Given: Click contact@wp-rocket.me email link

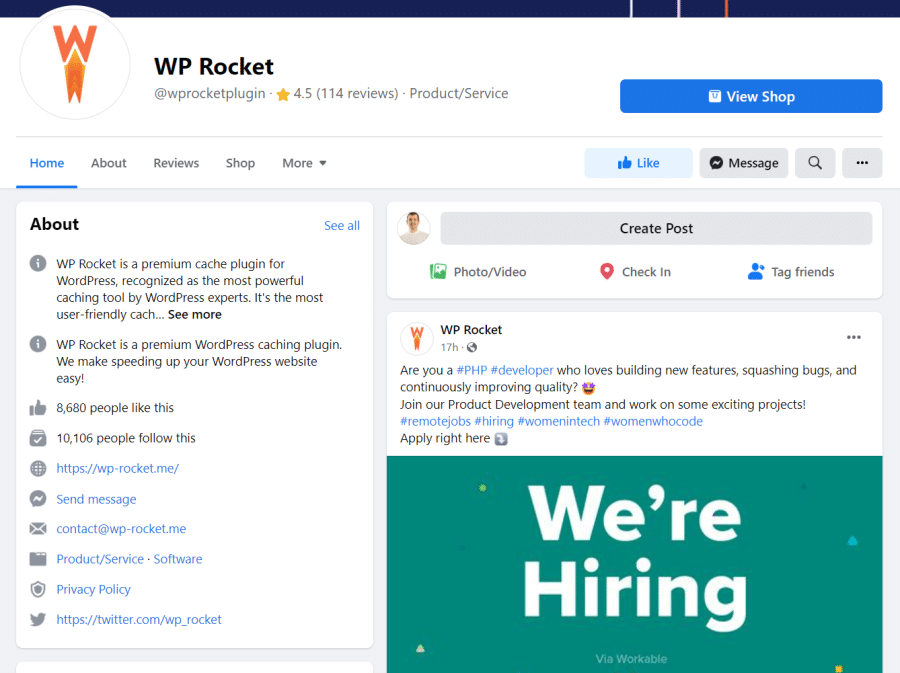Looking at the screenshot, I should pyautogui.click(x=121, y=529).
